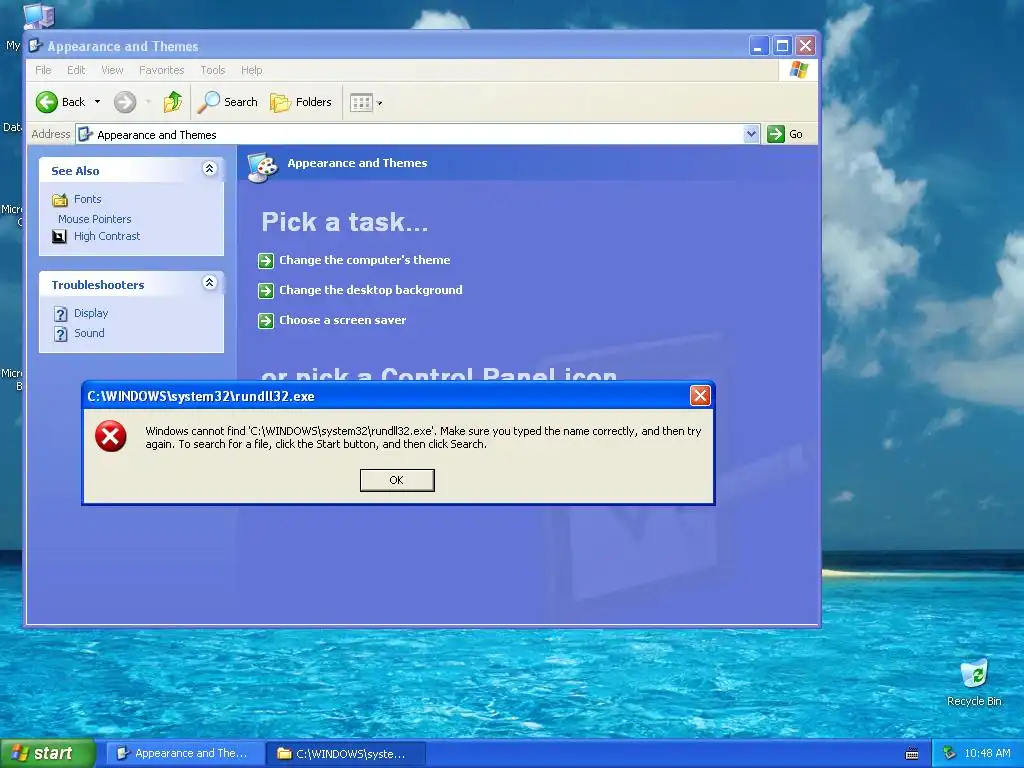The width and height of the screenshot is (1024, 768).
Task: Click the red error icon in the dialog
Action: (x=111, y=436)
